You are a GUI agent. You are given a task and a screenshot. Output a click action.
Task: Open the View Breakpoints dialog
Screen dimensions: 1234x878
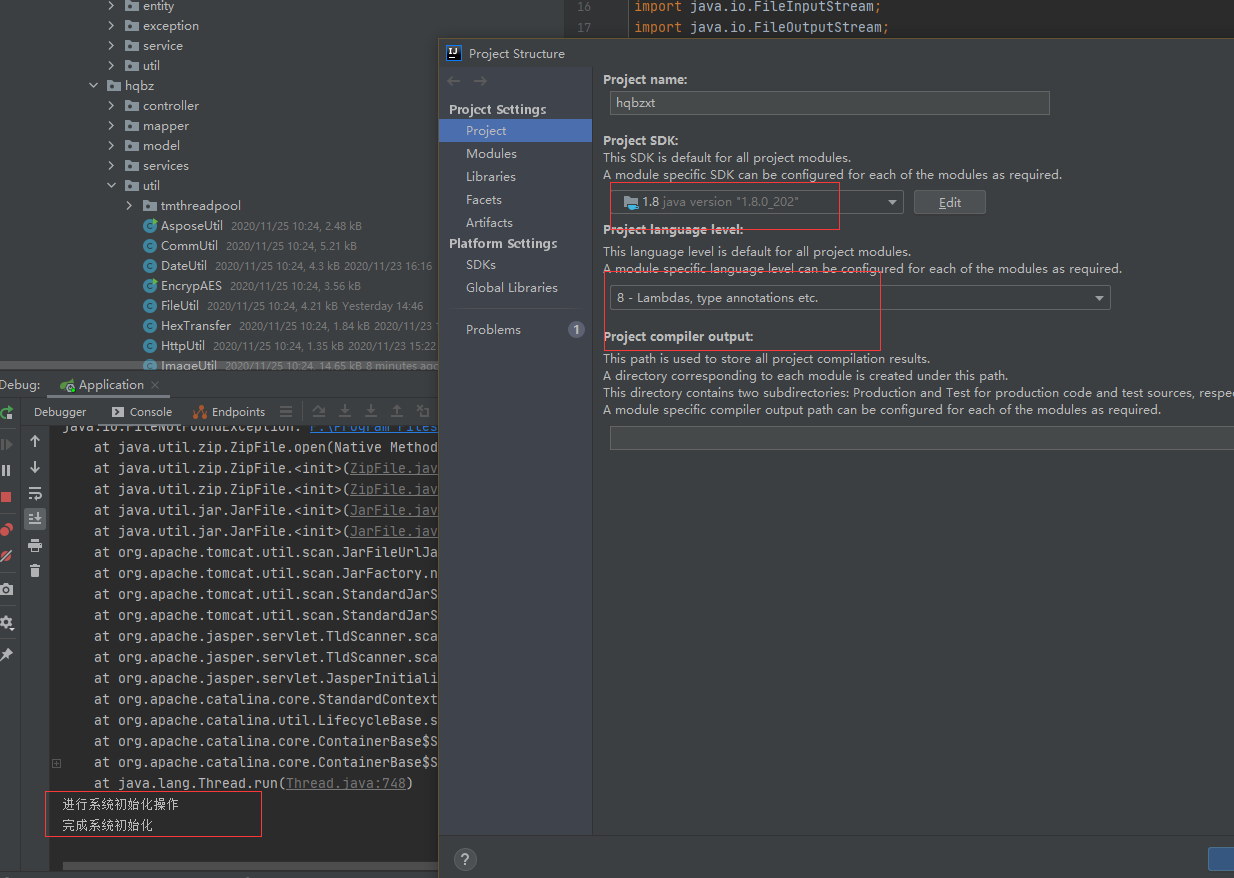[x=7, y=528]
